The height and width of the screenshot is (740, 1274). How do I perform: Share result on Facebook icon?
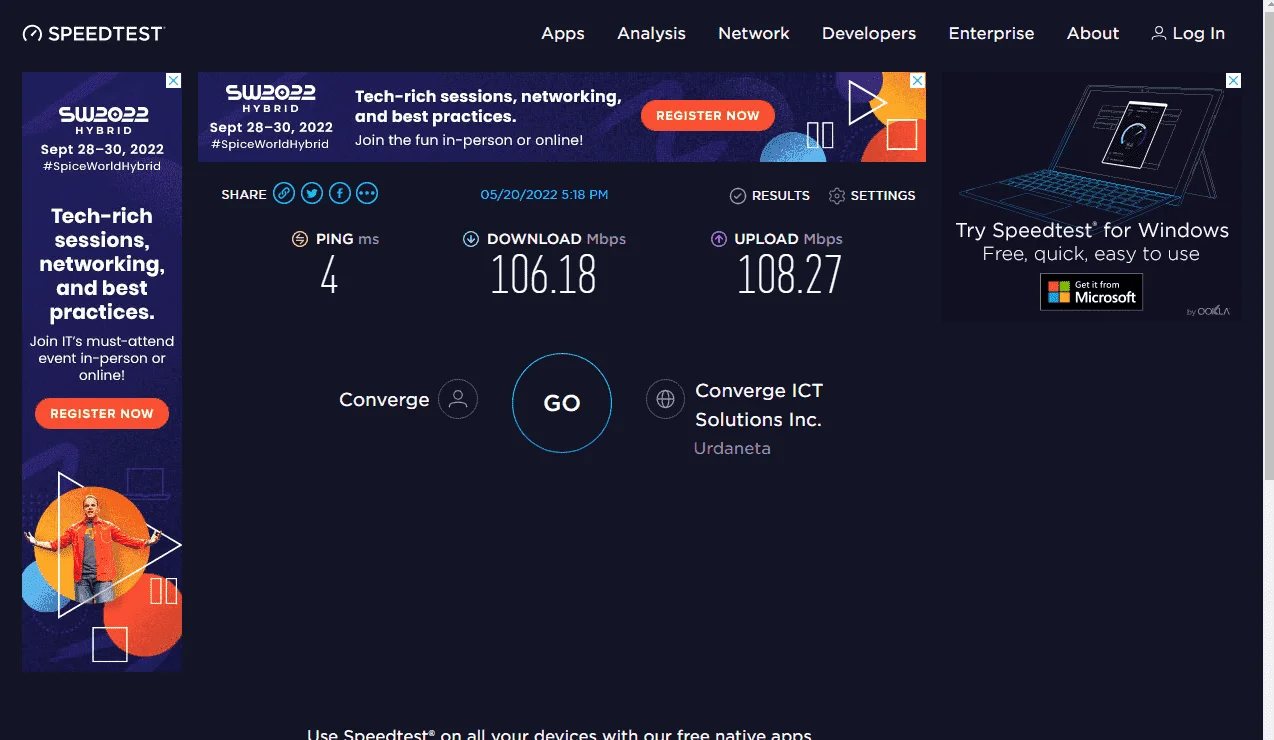340,194
